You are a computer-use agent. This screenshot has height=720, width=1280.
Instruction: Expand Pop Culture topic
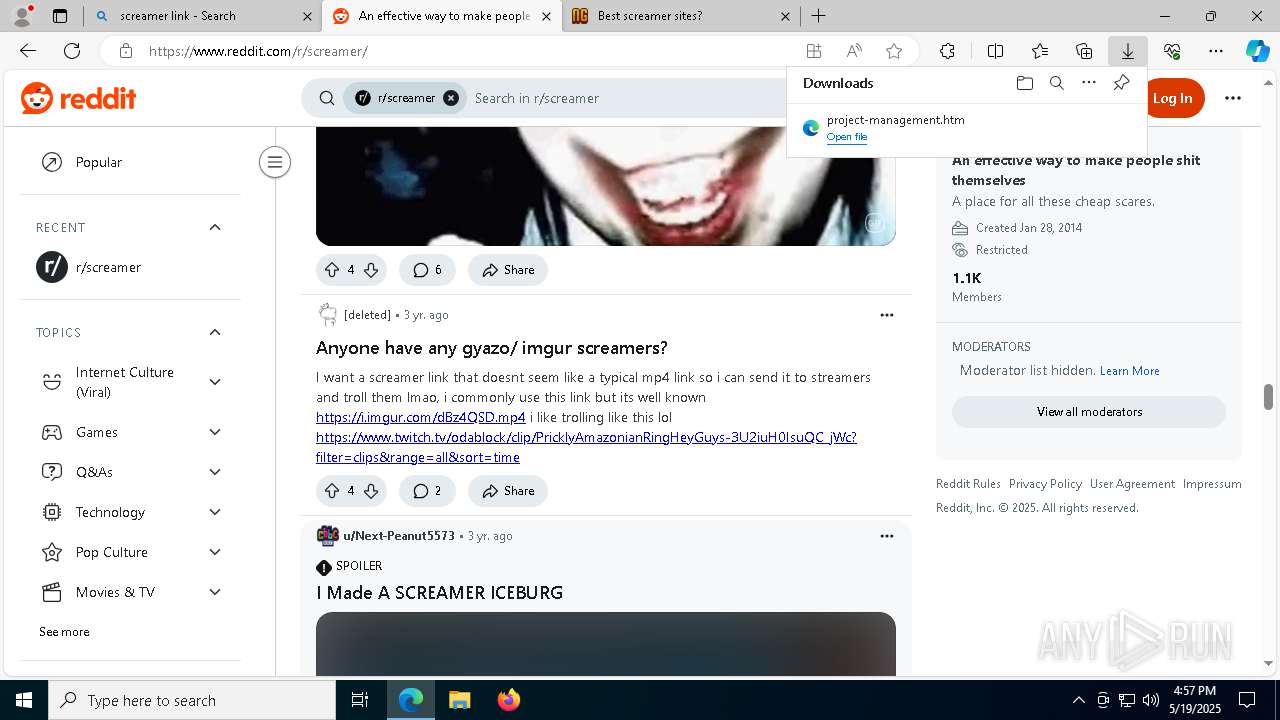[x=215, y=552]
